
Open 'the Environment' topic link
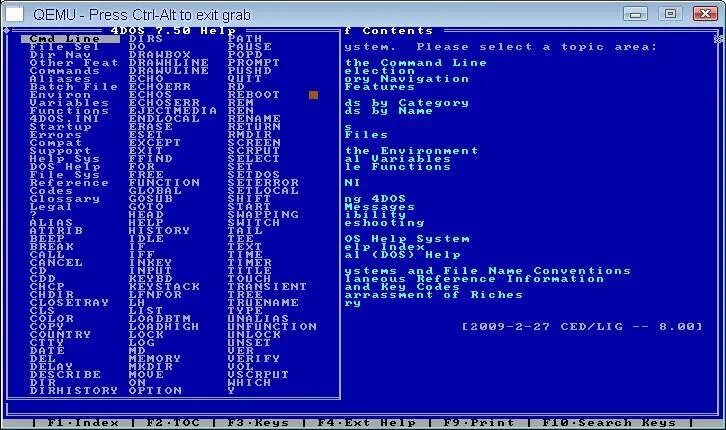coord(411,151)
